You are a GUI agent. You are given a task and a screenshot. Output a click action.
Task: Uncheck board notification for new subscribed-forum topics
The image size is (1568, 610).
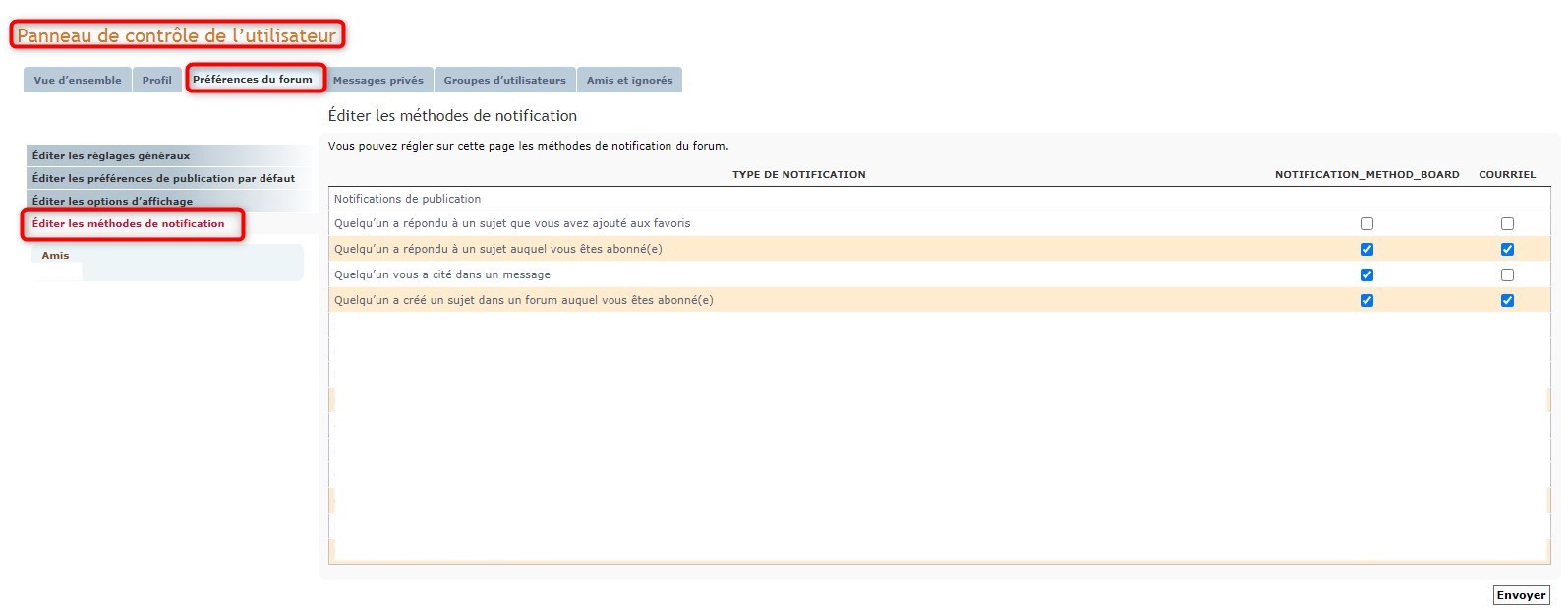coord(1366,301)
